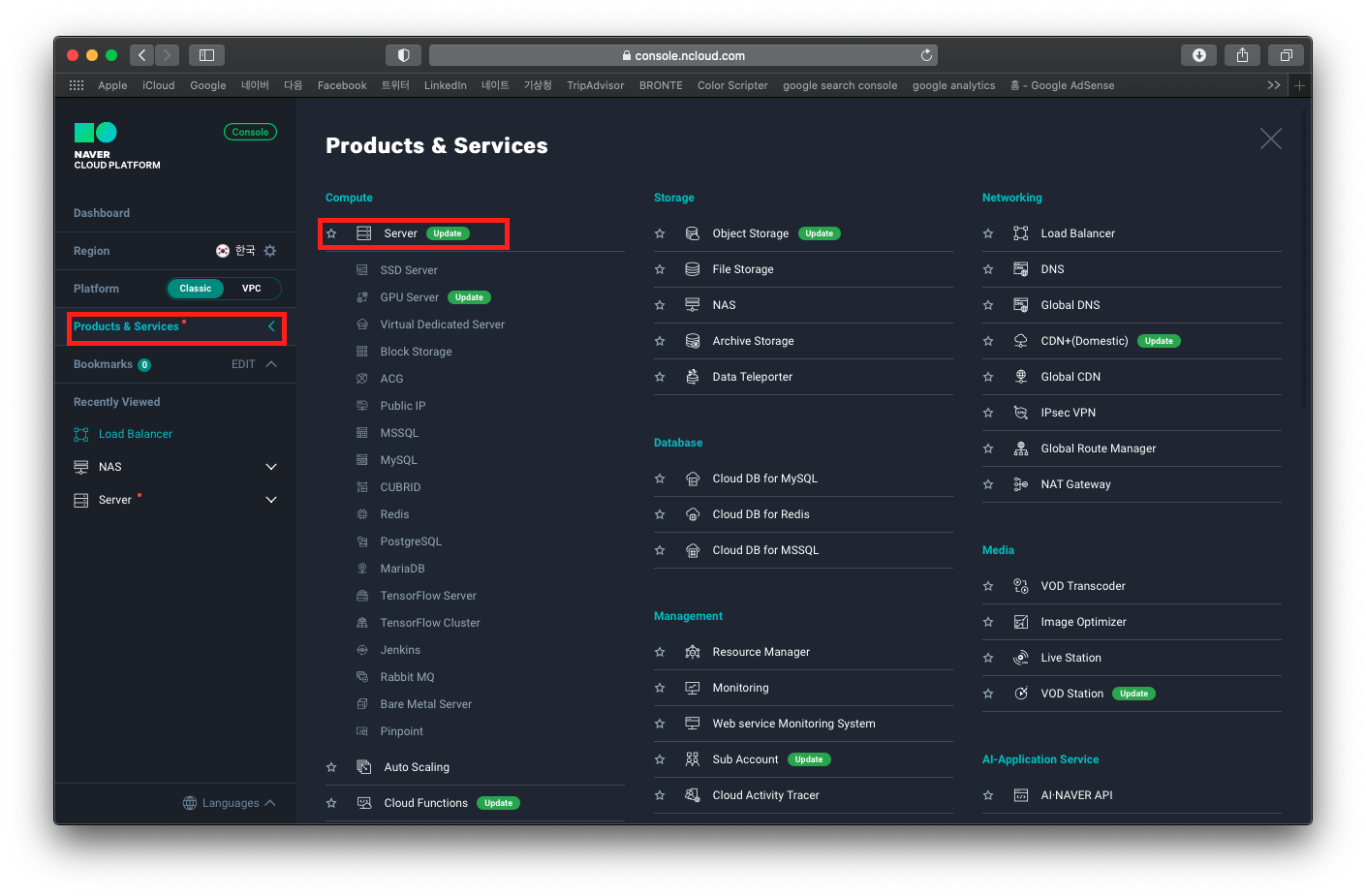1366x896 pixels.
Task: Click the Cloud DB for Redis icon
Action: [x=693, y=514]
